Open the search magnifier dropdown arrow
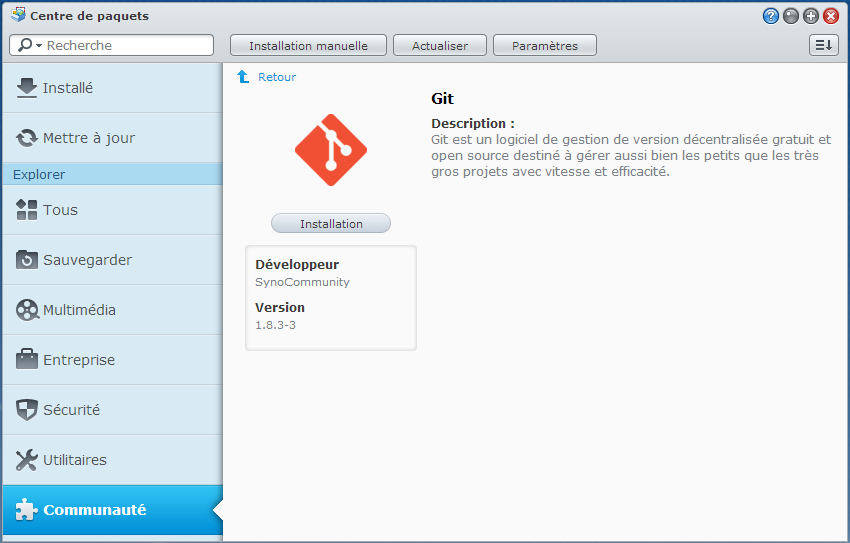This screenshot has width=850, height=543. 39,46
